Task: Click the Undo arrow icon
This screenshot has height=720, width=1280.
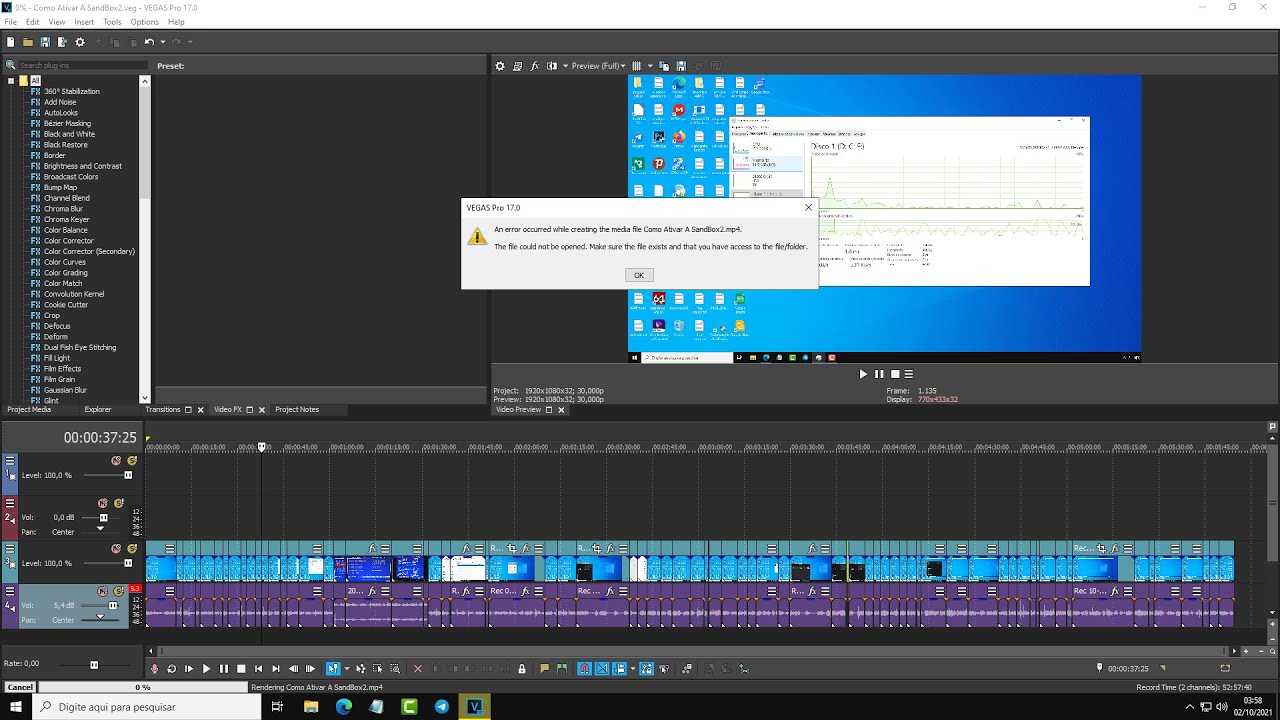Action: click(149, 42)
